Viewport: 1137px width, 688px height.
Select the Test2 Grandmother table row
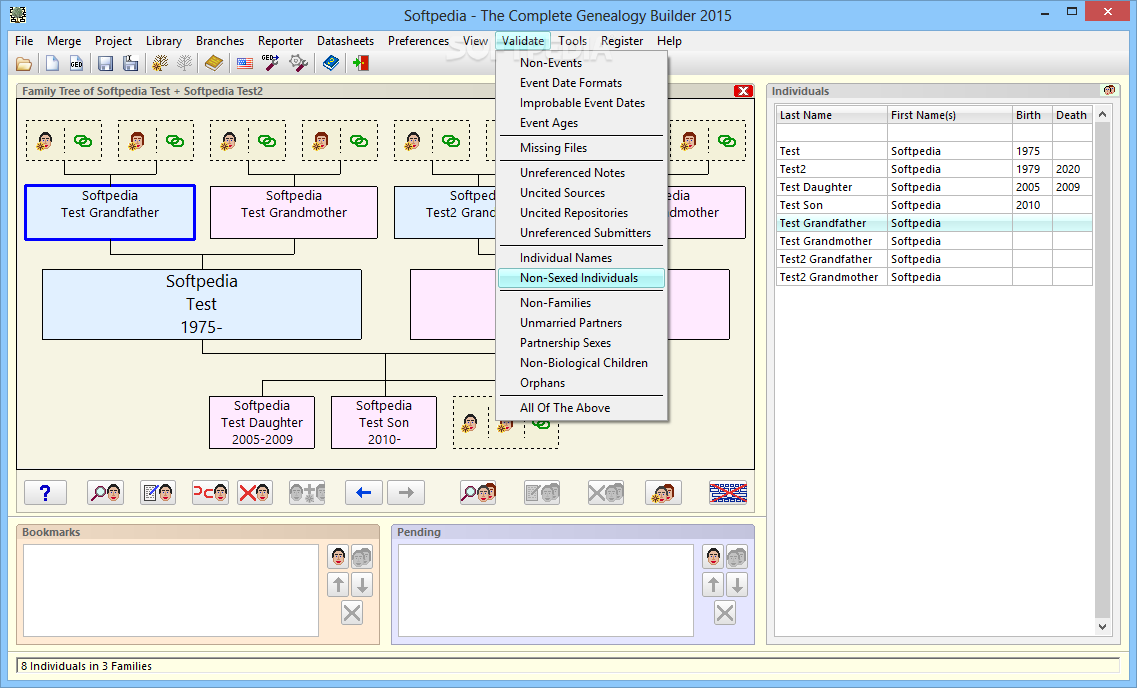coord(934,277)
